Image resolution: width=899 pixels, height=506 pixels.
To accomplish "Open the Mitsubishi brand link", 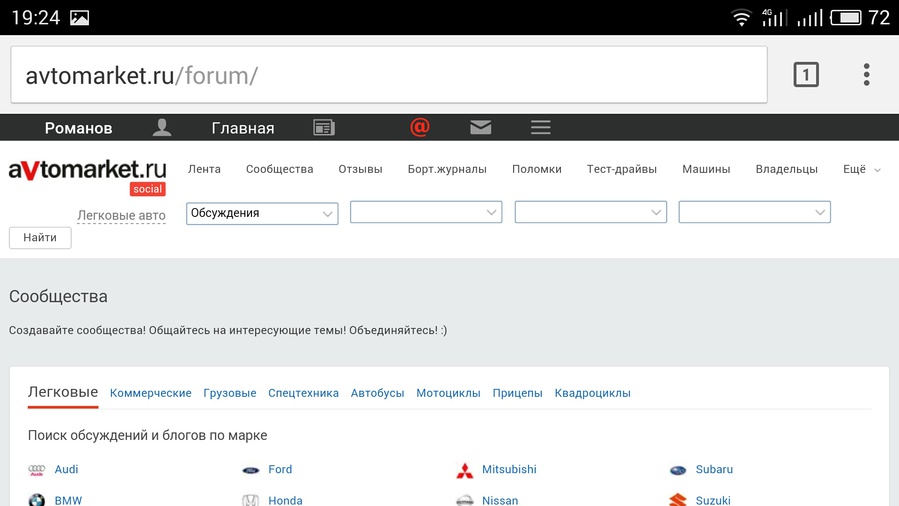I will (509, 469).
